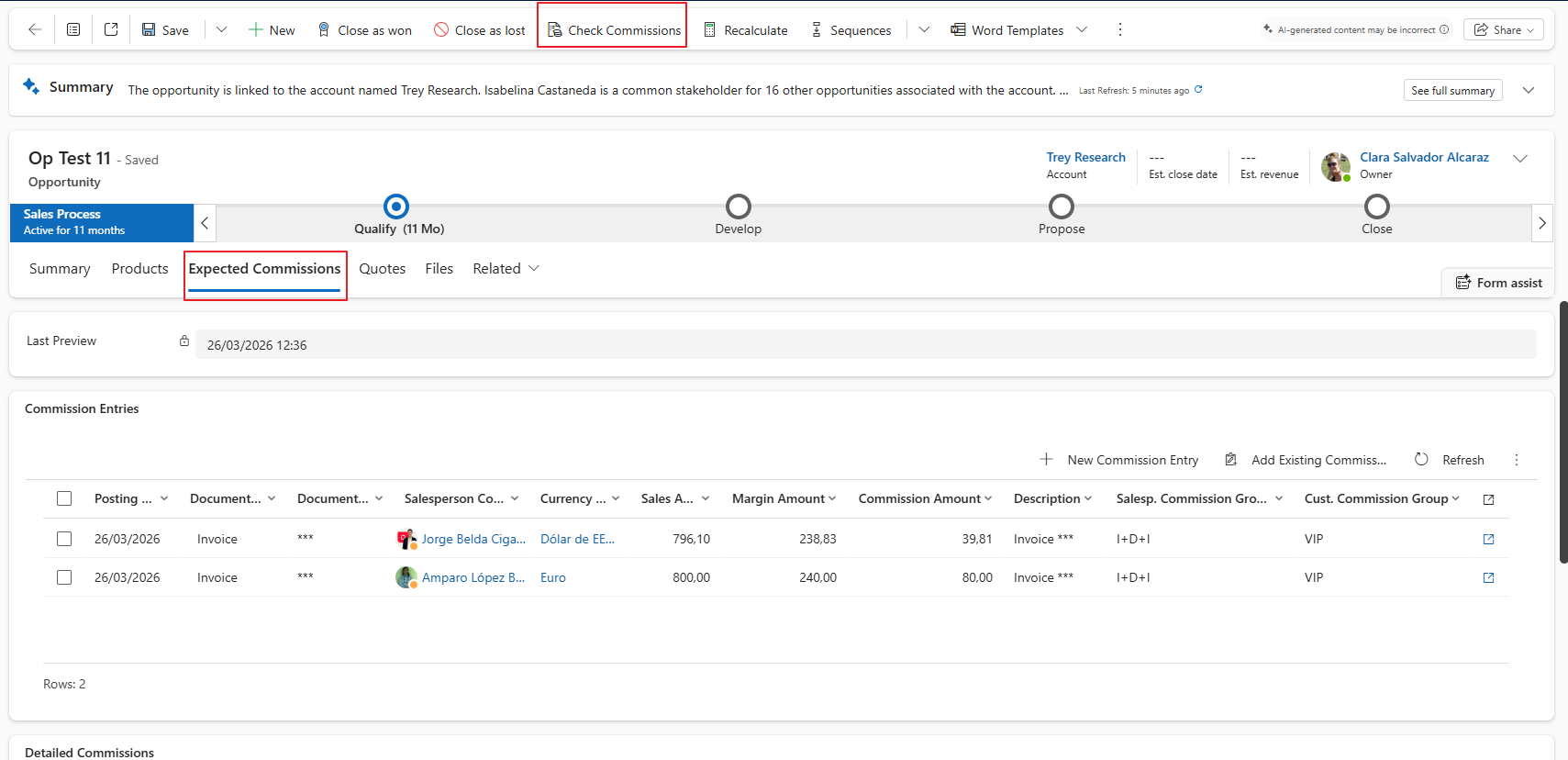
Task: Open the Trey Research account link
Action: [x=1086, y=157]
